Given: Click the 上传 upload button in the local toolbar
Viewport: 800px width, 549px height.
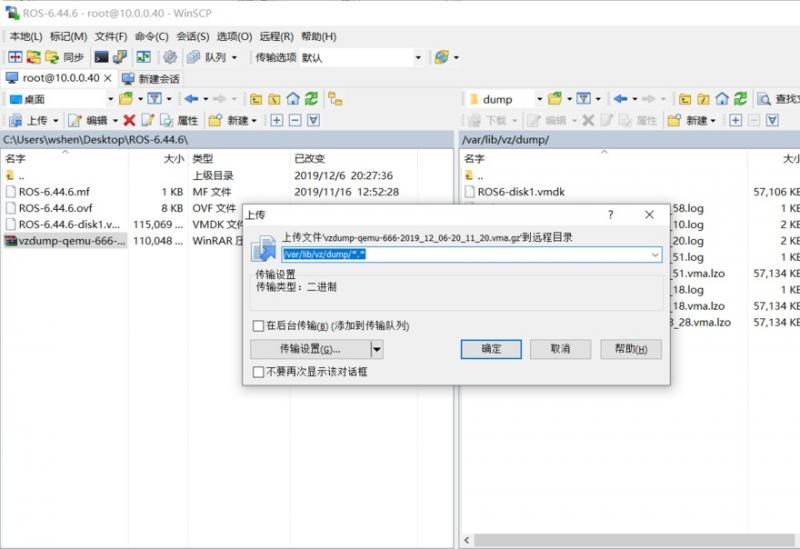Looking at the screenshot, I should [30, 120].
